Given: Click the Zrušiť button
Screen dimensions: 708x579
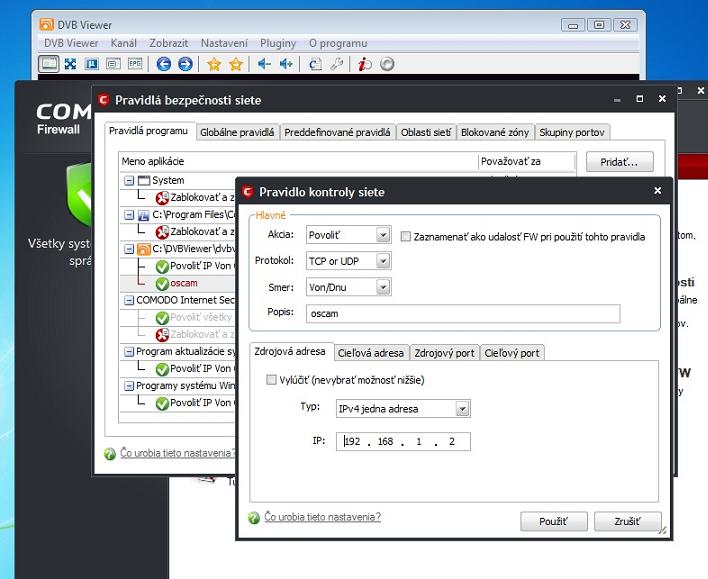Looking at the screenshot, I should point(628,522).
